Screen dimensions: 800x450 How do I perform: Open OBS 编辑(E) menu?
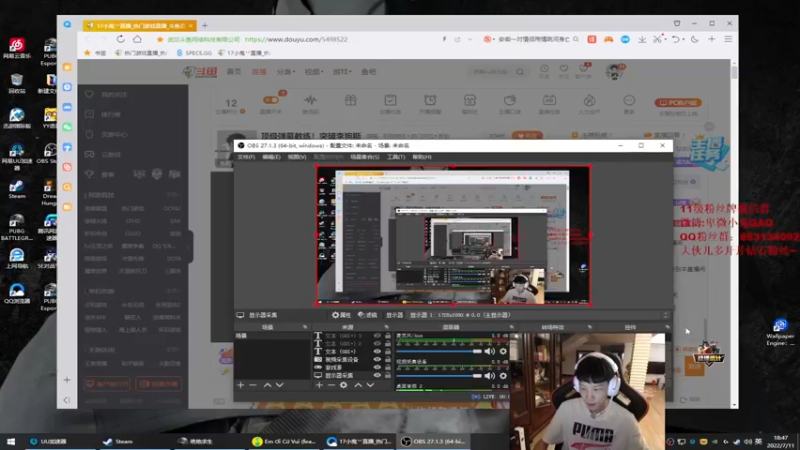tap(271, 157)
